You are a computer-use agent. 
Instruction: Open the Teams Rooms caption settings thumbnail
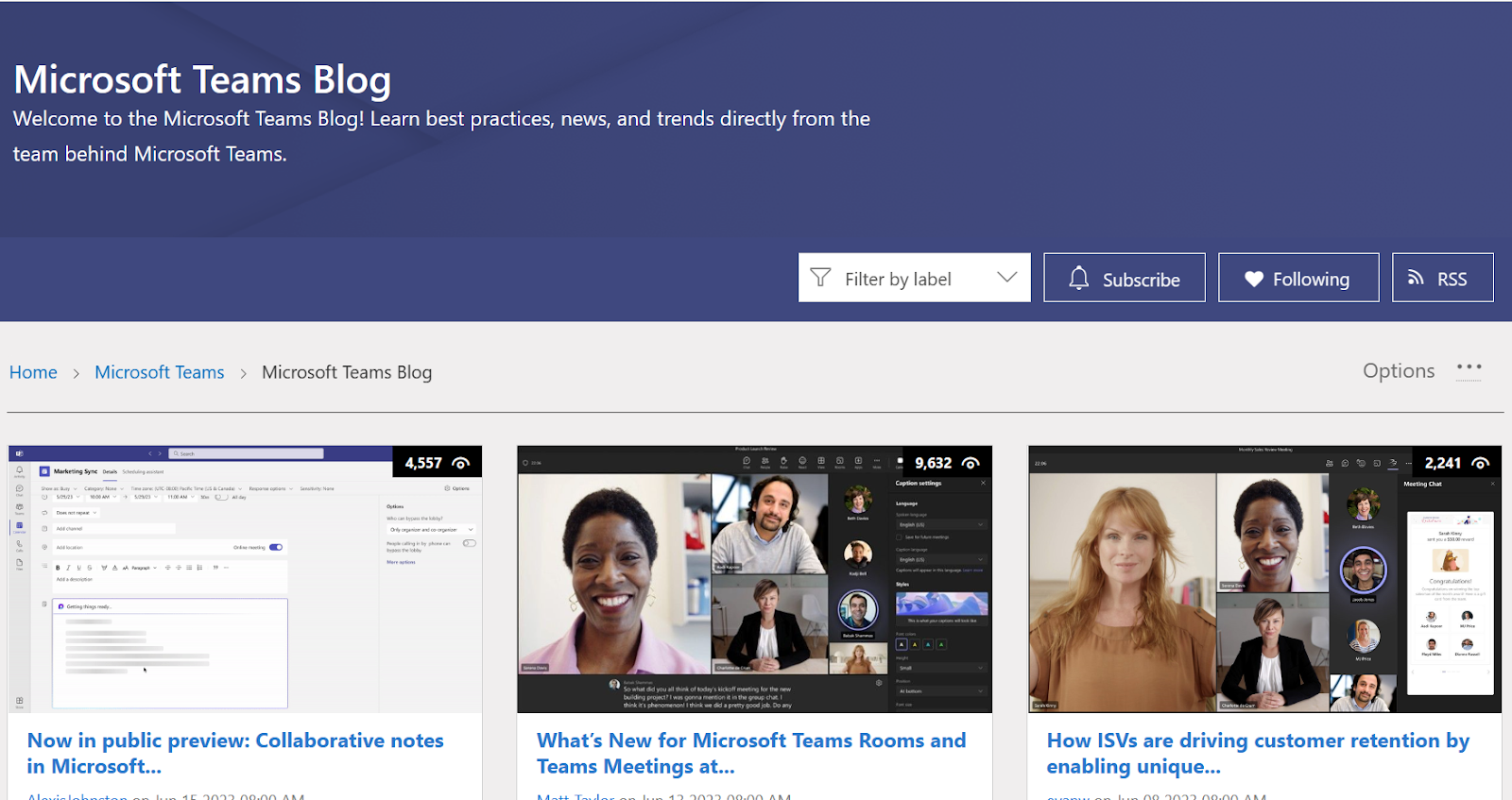[754, 579]
